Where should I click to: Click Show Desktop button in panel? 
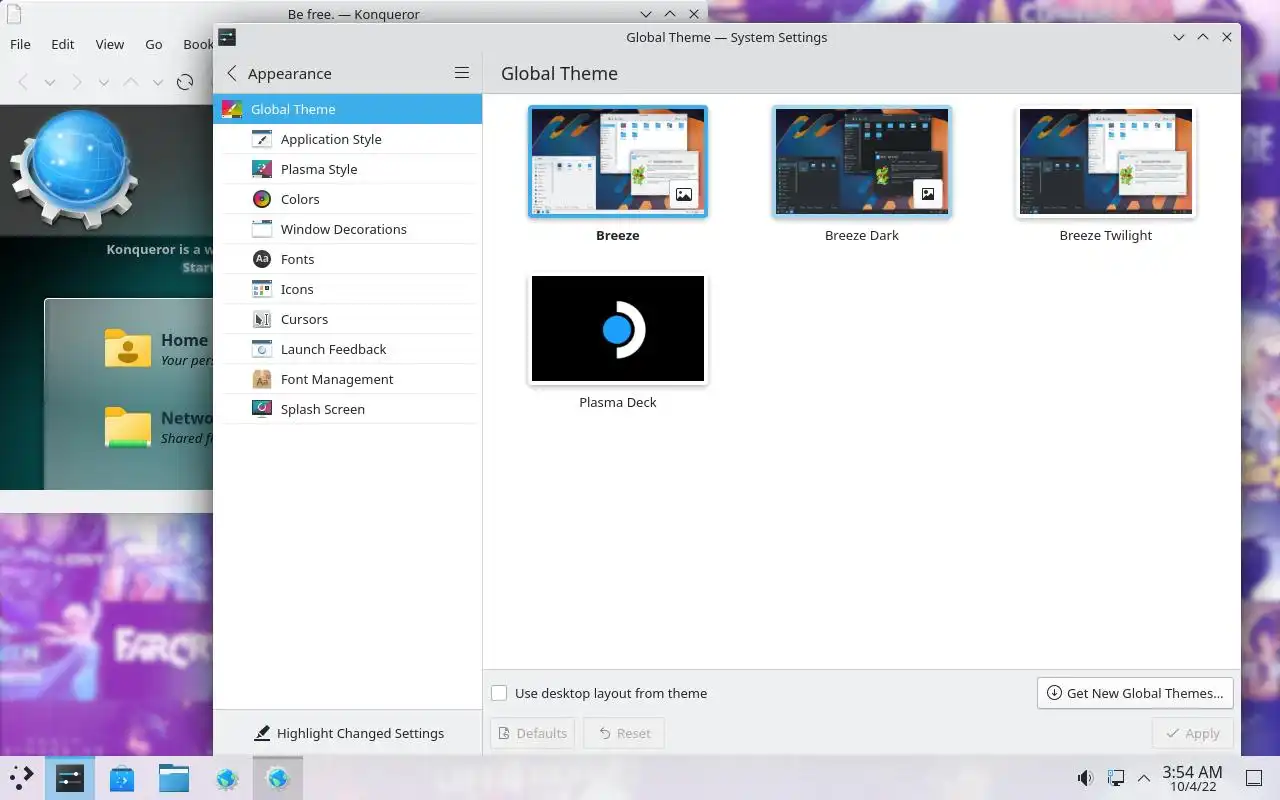pyautogui.click(x=1254, y=778)
